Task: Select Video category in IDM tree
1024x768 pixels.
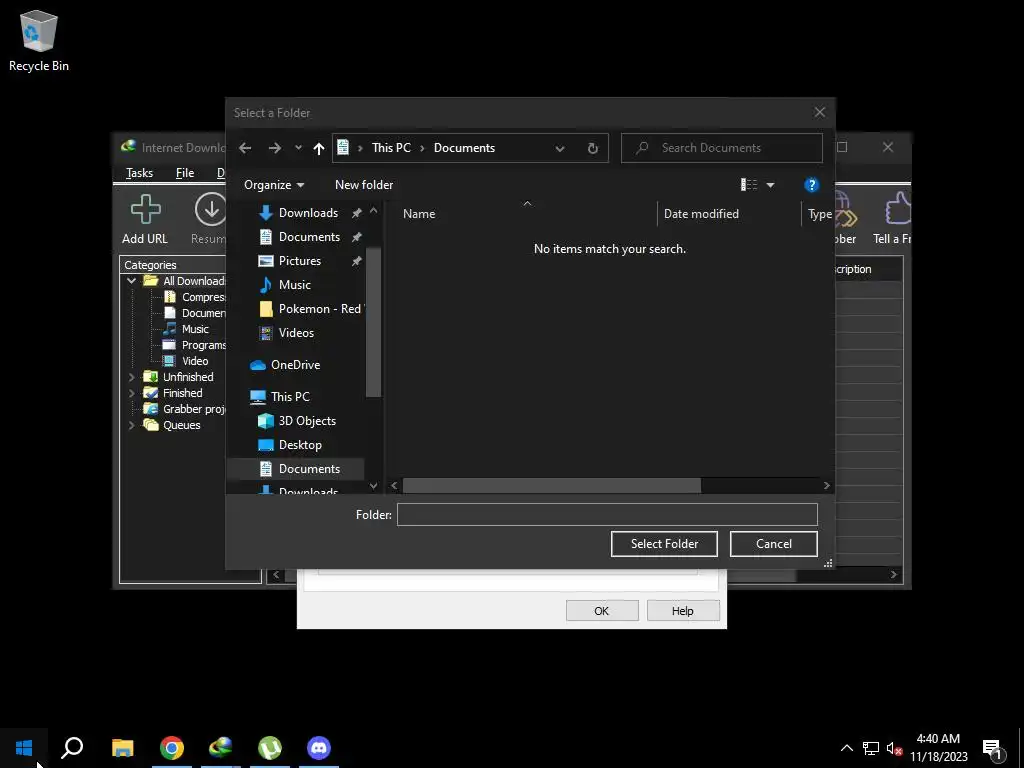Action: pos(195,361)
